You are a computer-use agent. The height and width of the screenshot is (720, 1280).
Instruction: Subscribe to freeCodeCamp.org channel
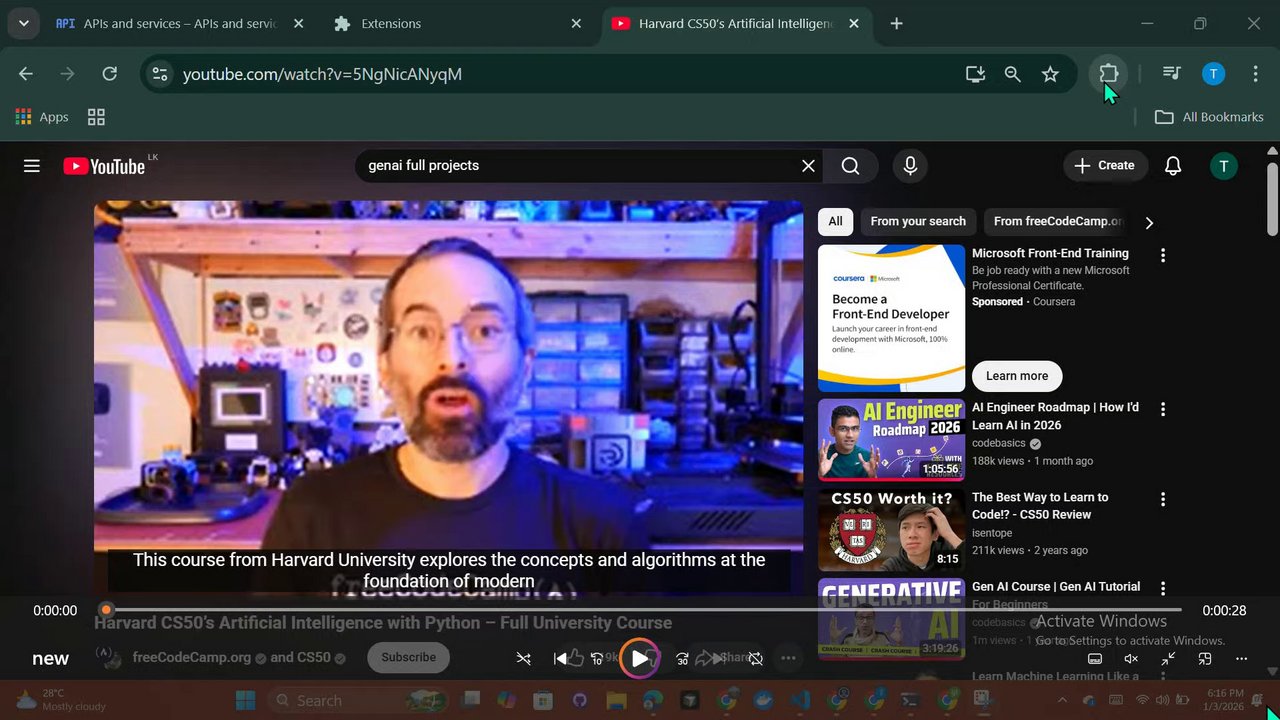(x=408, y=657)
